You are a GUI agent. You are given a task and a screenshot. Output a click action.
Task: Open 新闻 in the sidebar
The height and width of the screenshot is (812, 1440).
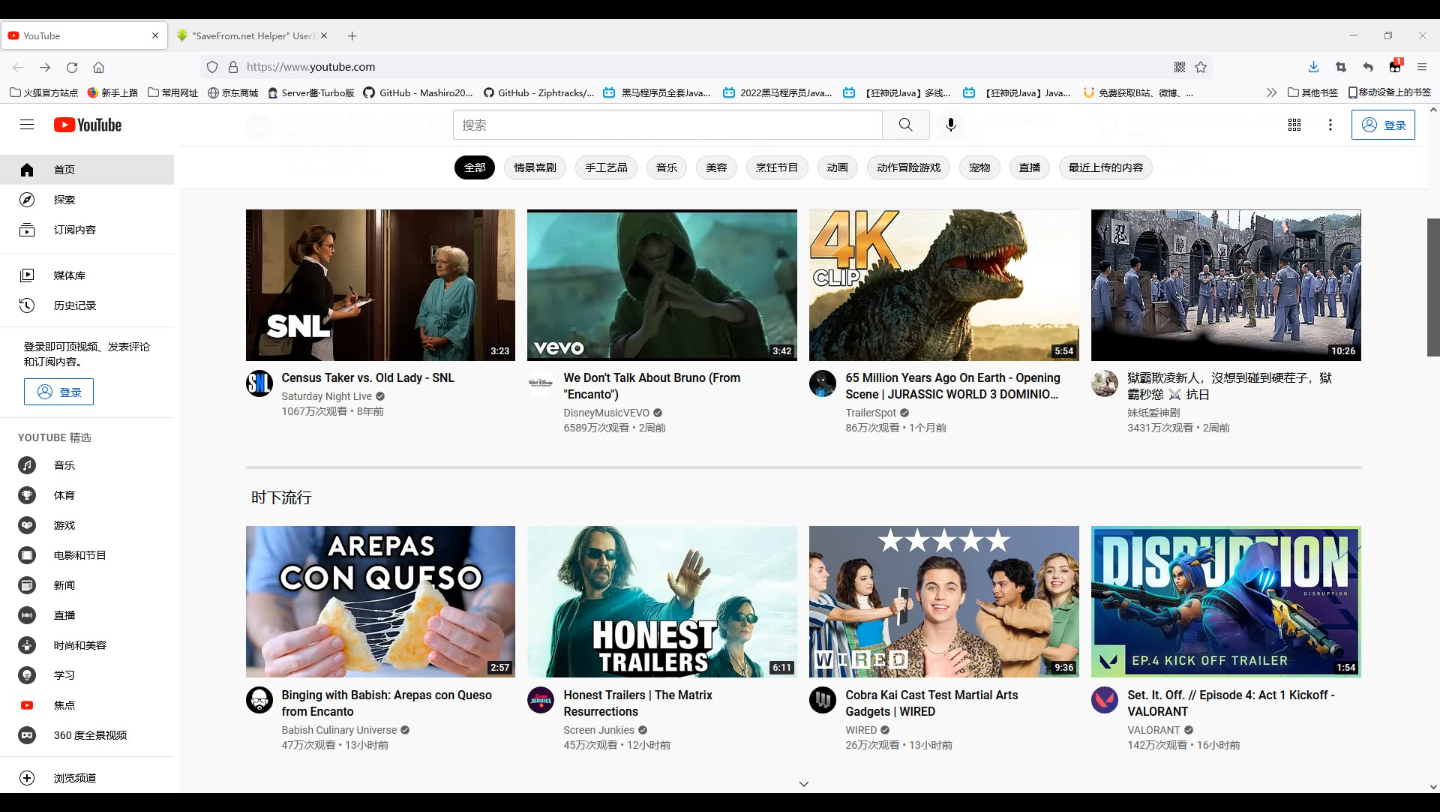[87, 585]
